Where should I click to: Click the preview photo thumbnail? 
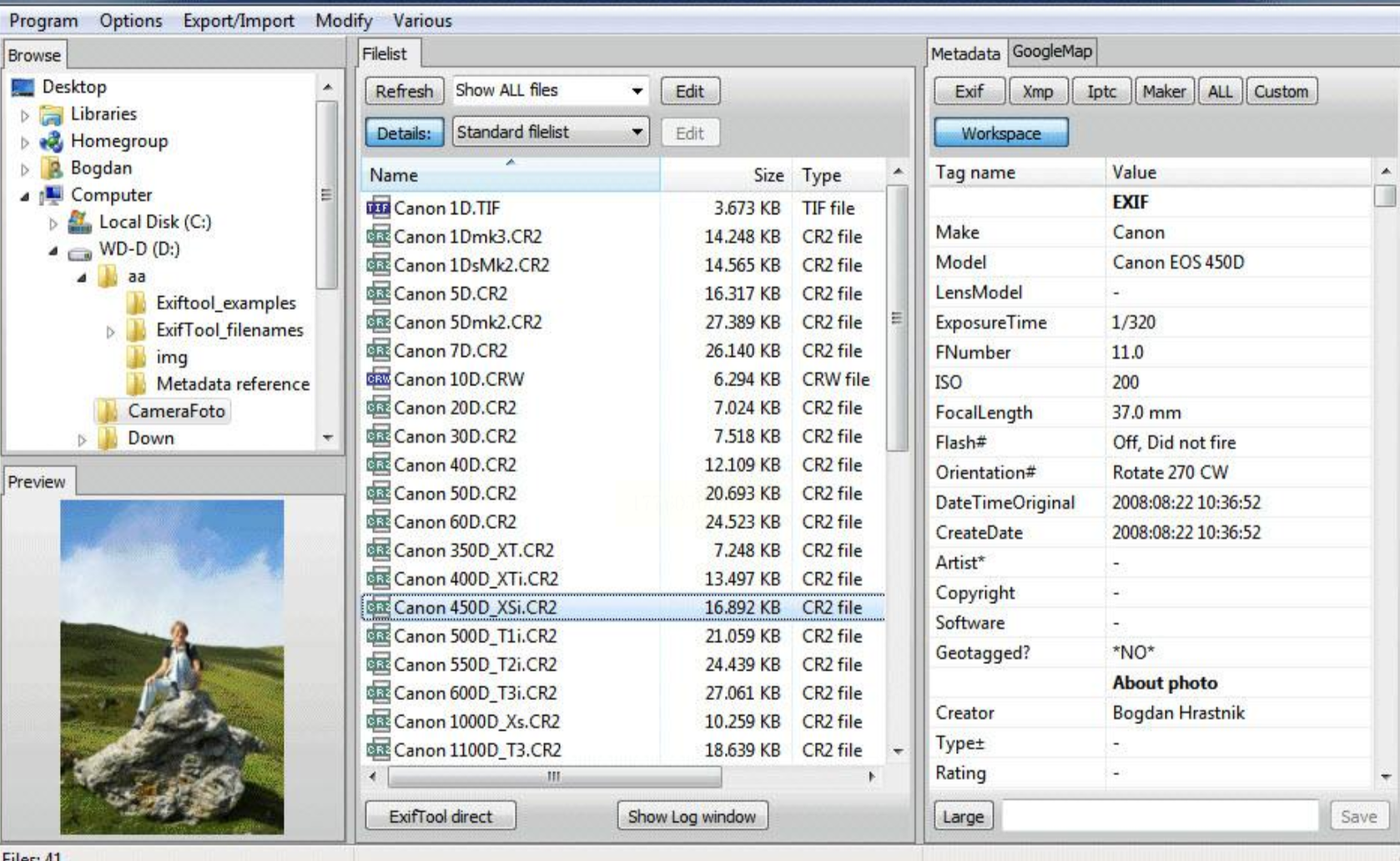pyautogui.click(x=172, y=667)
